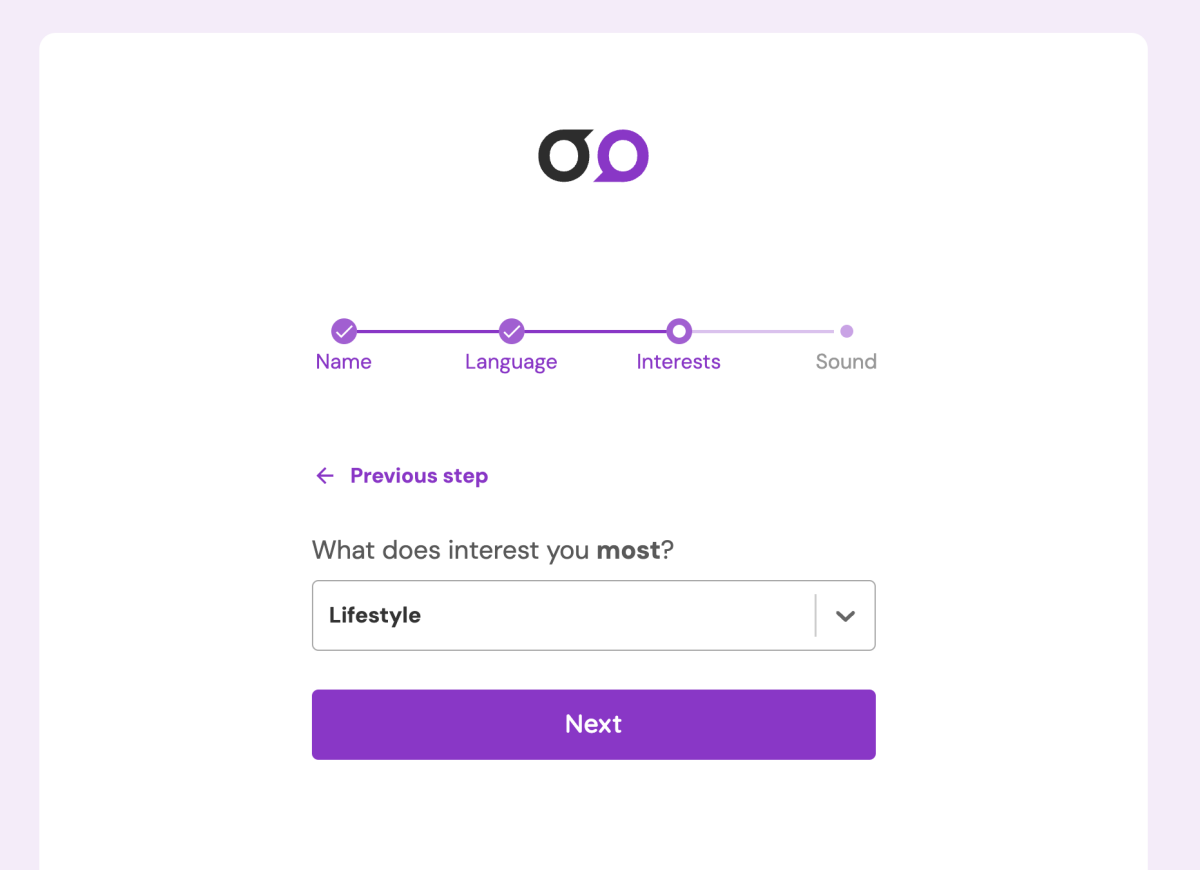This screenshot has height=870, width=1200.
Task: Click the "What does interest you" question text
Action: pos(452,550)
